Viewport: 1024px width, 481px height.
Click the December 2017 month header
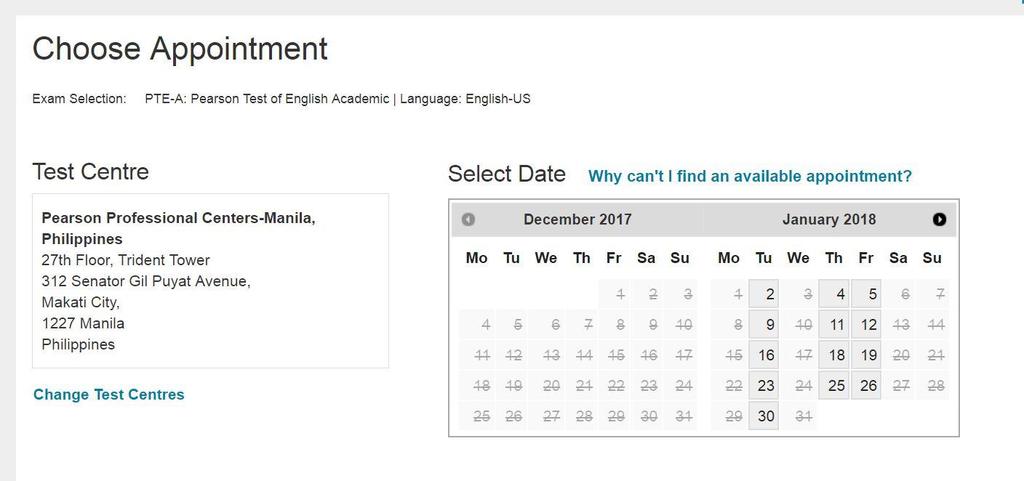tap(577, 220)
